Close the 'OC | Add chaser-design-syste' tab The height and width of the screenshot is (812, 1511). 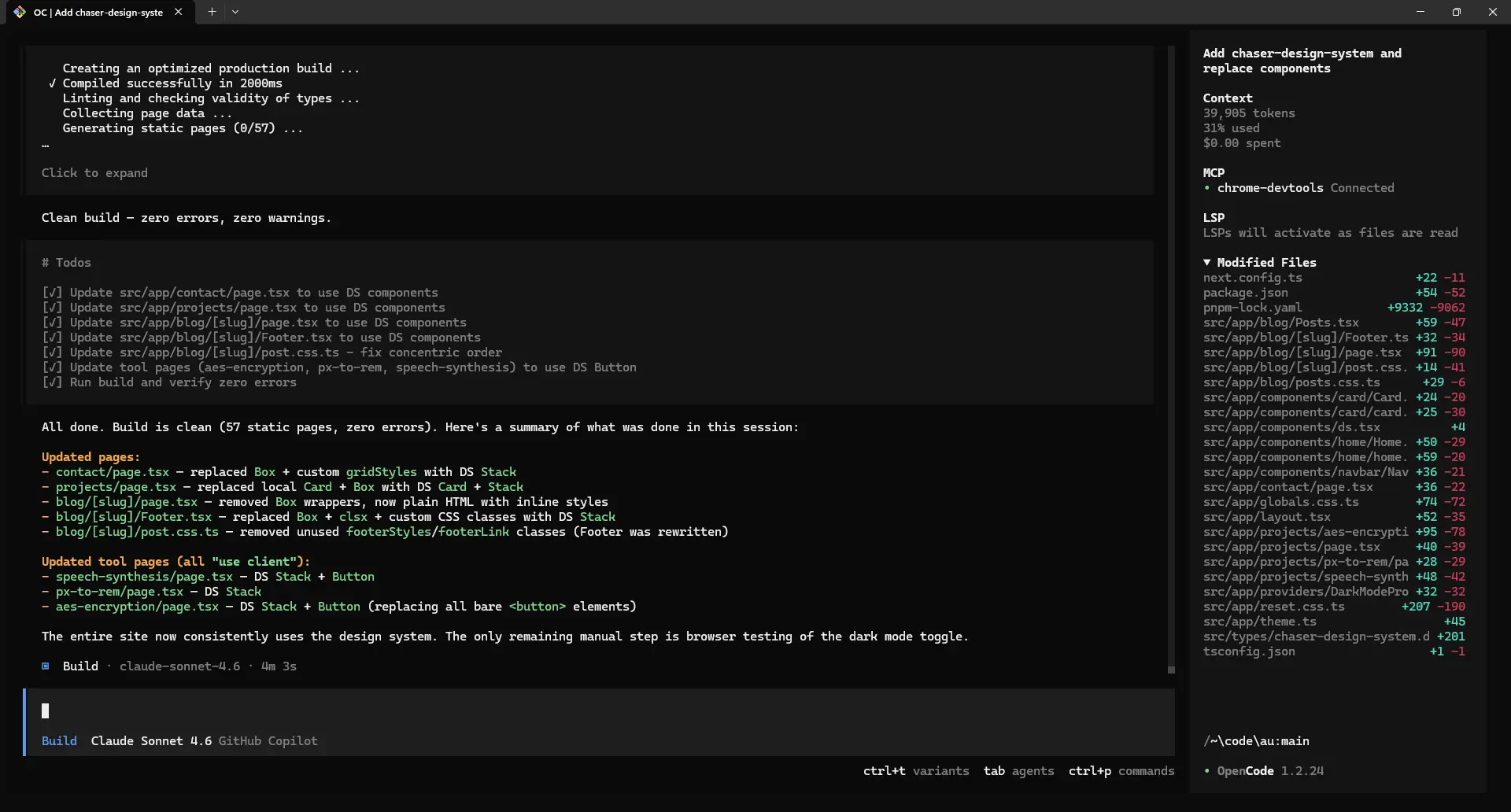179,12
